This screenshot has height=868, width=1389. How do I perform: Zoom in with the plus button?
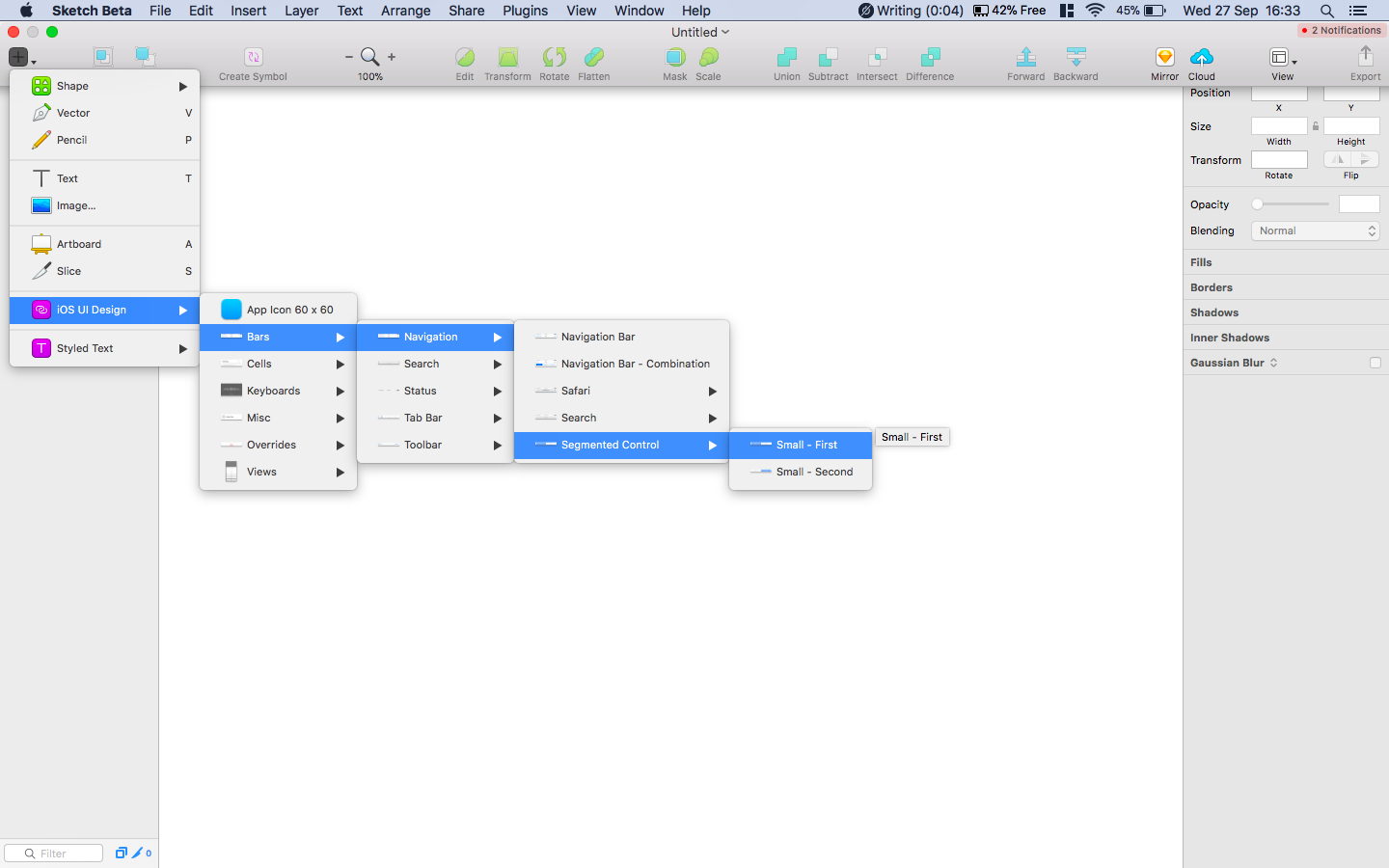click(392, 57)
